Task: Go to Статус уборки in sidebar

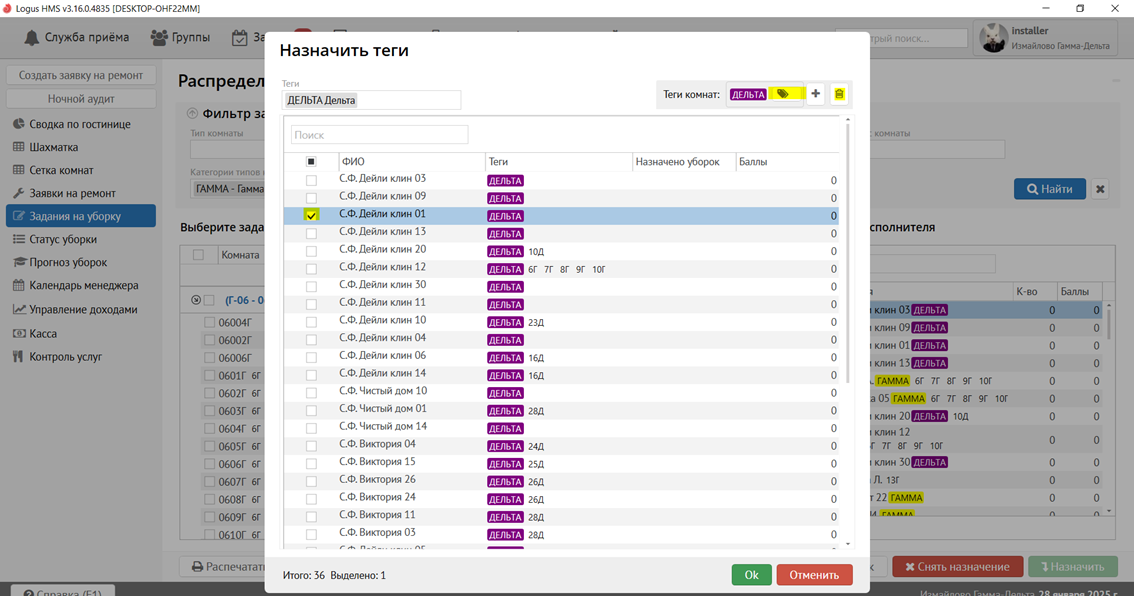Action: 65,239
